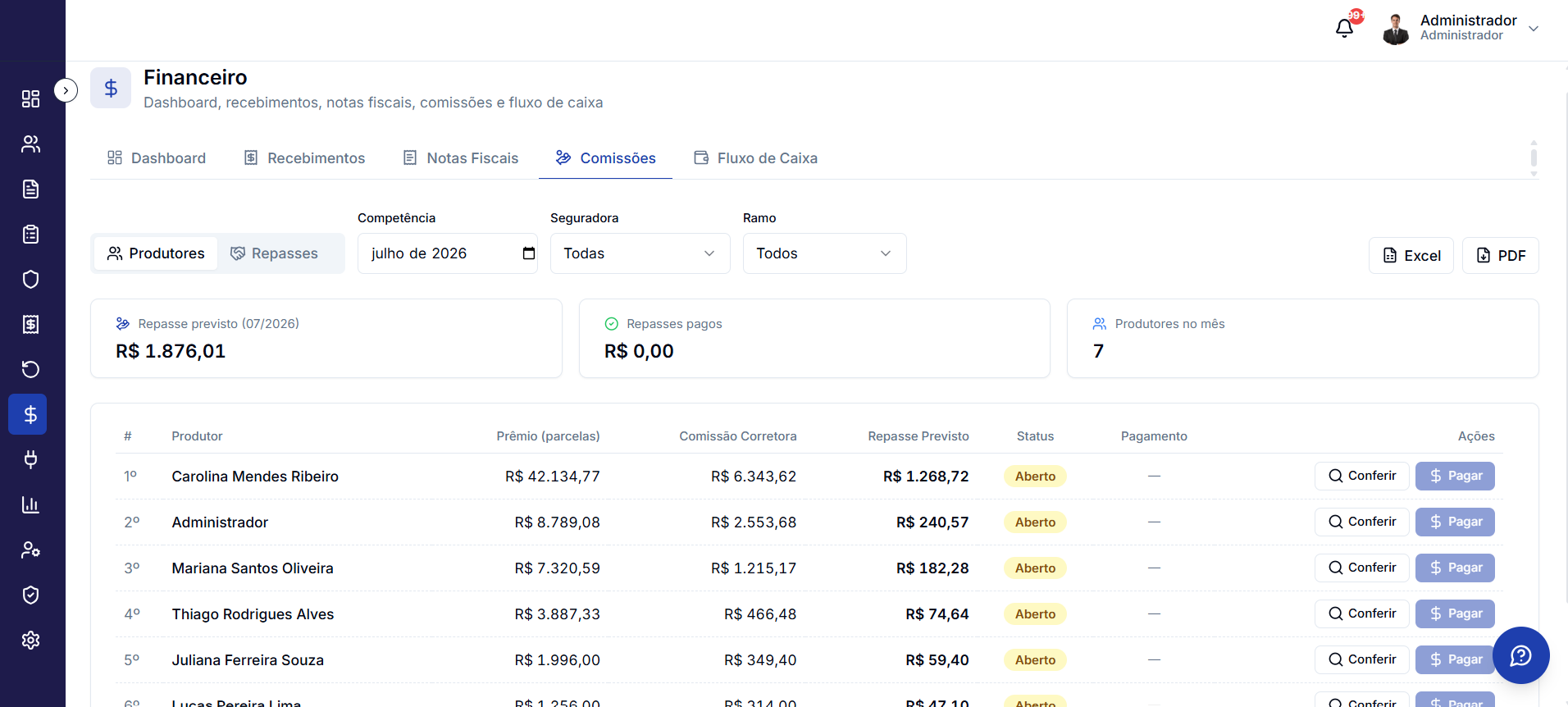Click the Competência month input field
This screenshot has width=1568, height=707.
pyautogui.click(x=448, y=253)
